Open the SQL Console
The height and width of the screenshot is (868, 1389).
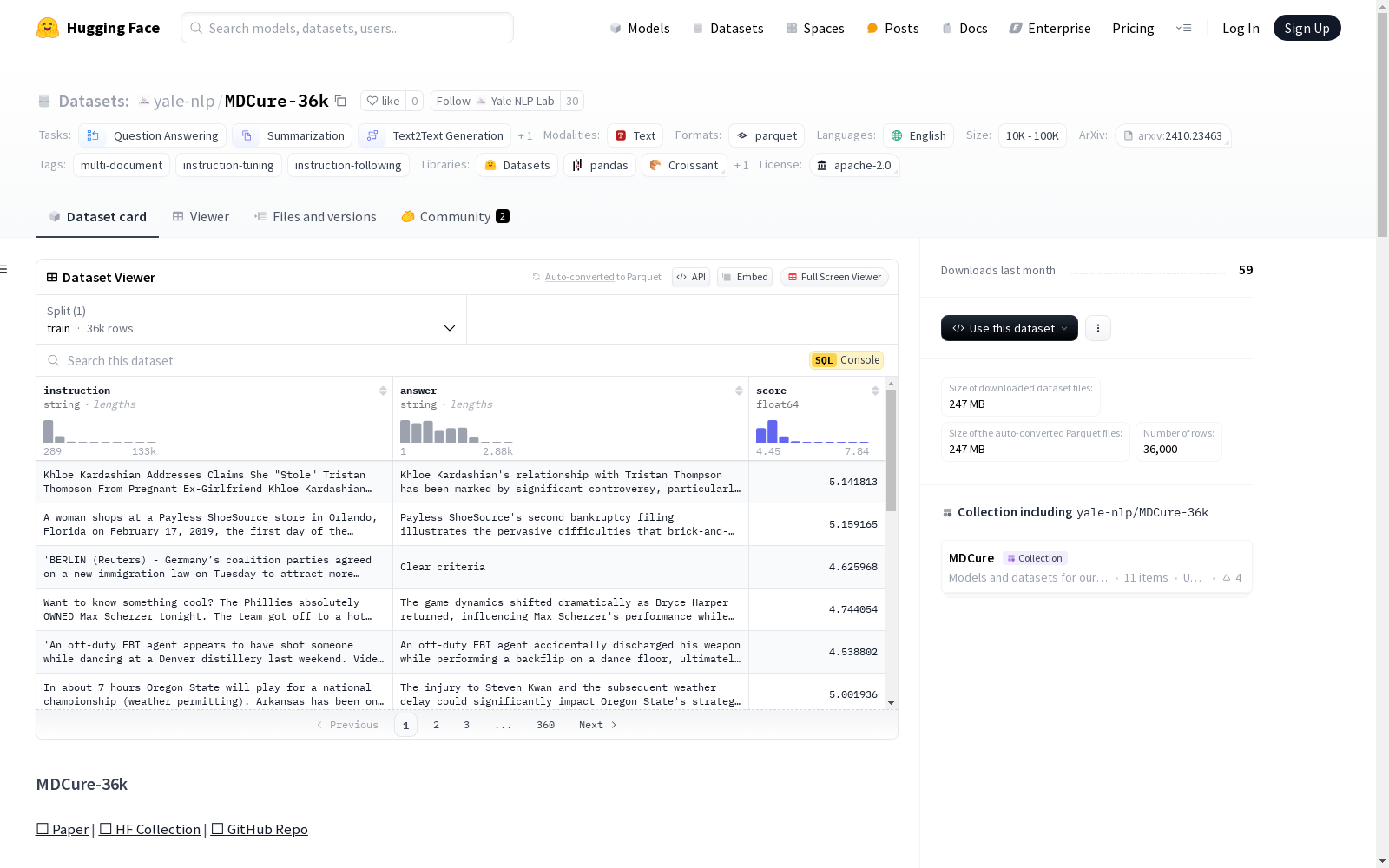(x=846, y=360)
